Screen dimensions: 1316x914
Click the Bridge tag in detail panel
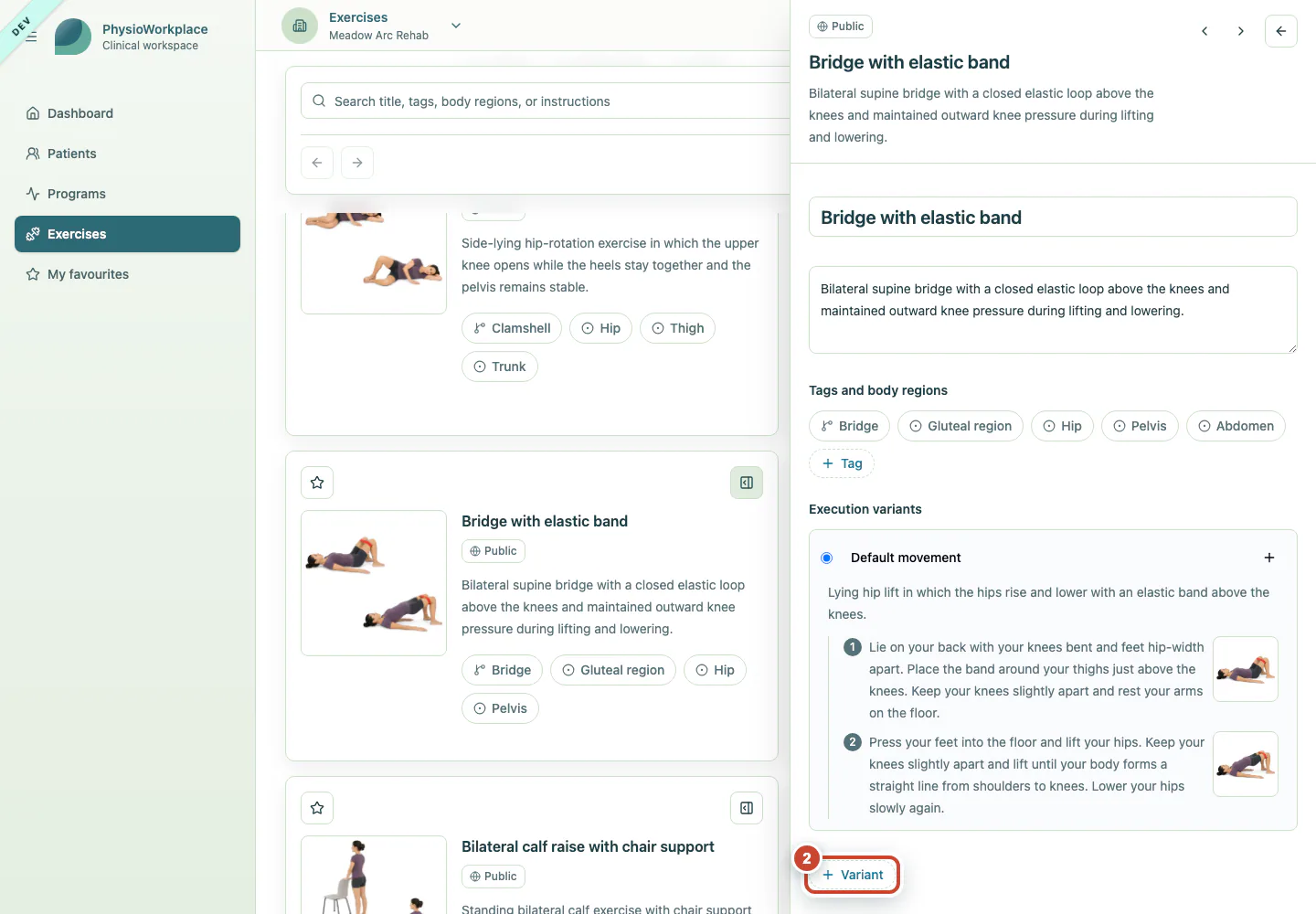[849, 426]
